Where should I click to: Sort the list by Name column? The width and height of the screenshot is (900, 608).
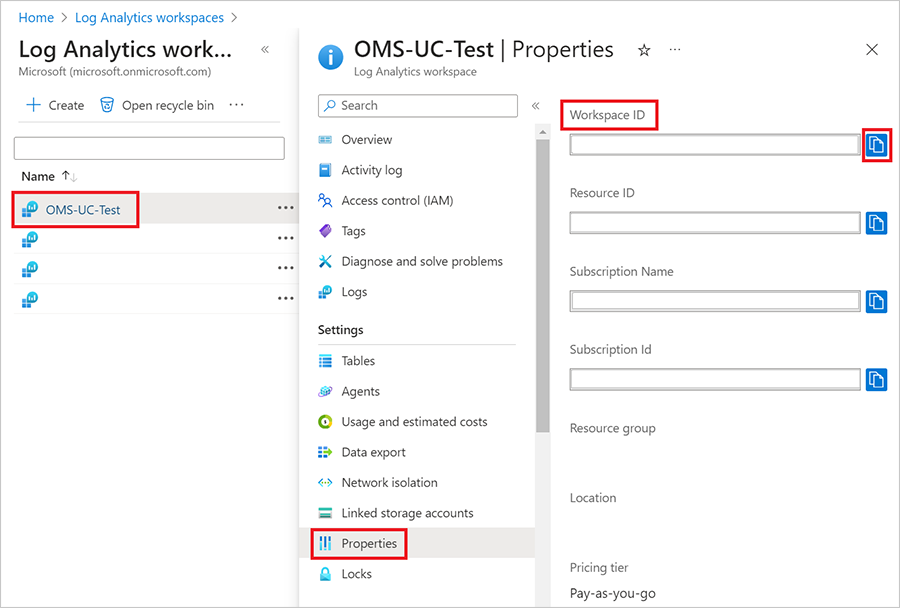point(49,176)
